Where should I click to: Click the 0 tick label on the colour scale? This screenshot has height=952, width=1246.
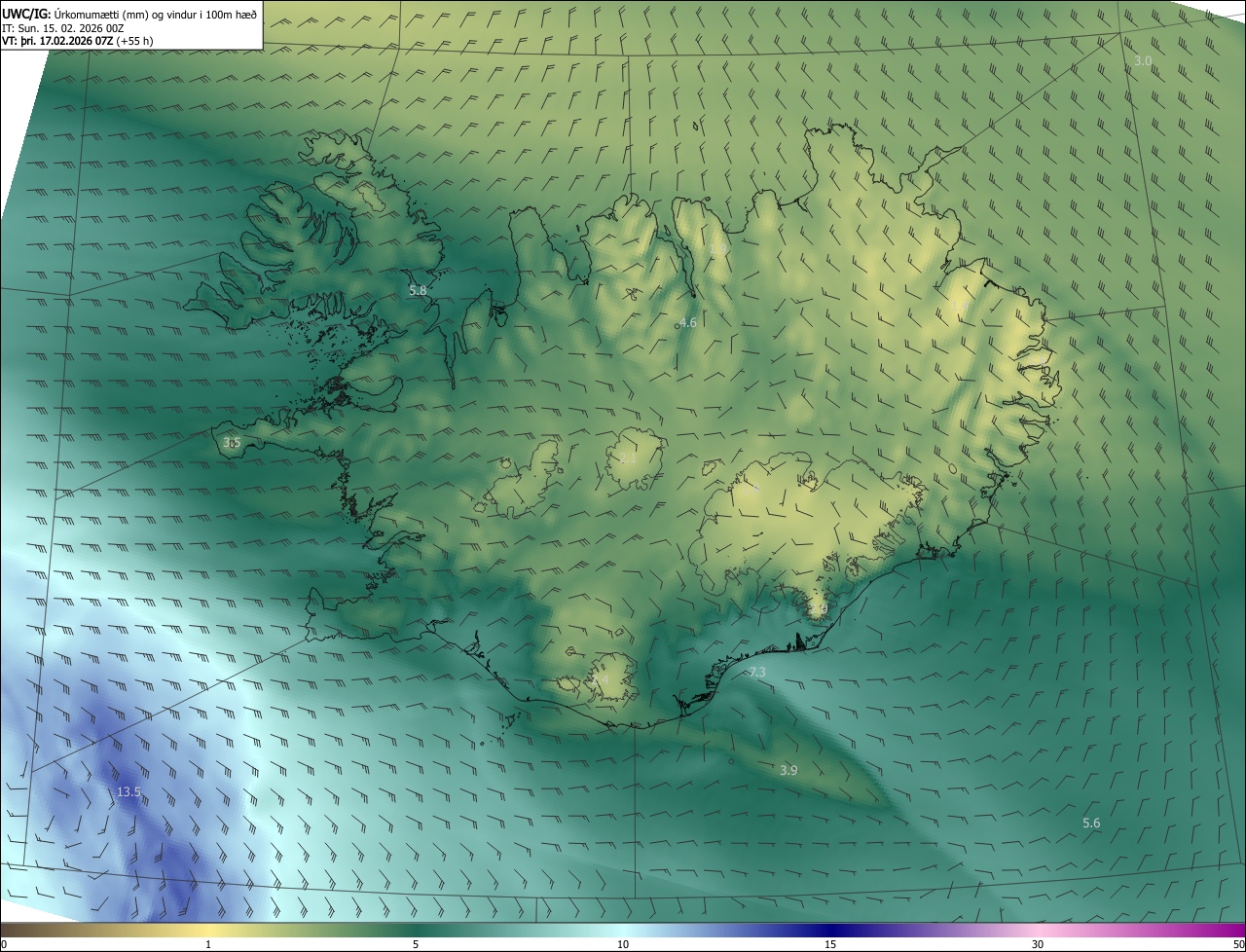click(x=4, y=944)
